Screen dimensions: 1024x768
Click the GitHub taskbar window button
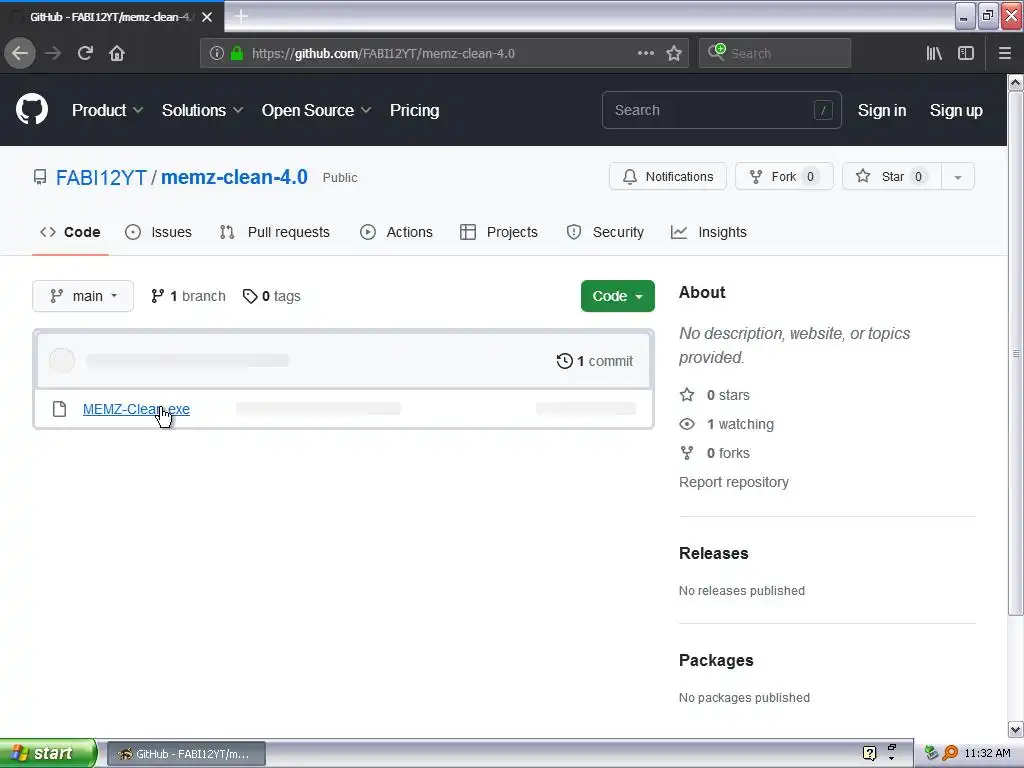pos(186,754)
